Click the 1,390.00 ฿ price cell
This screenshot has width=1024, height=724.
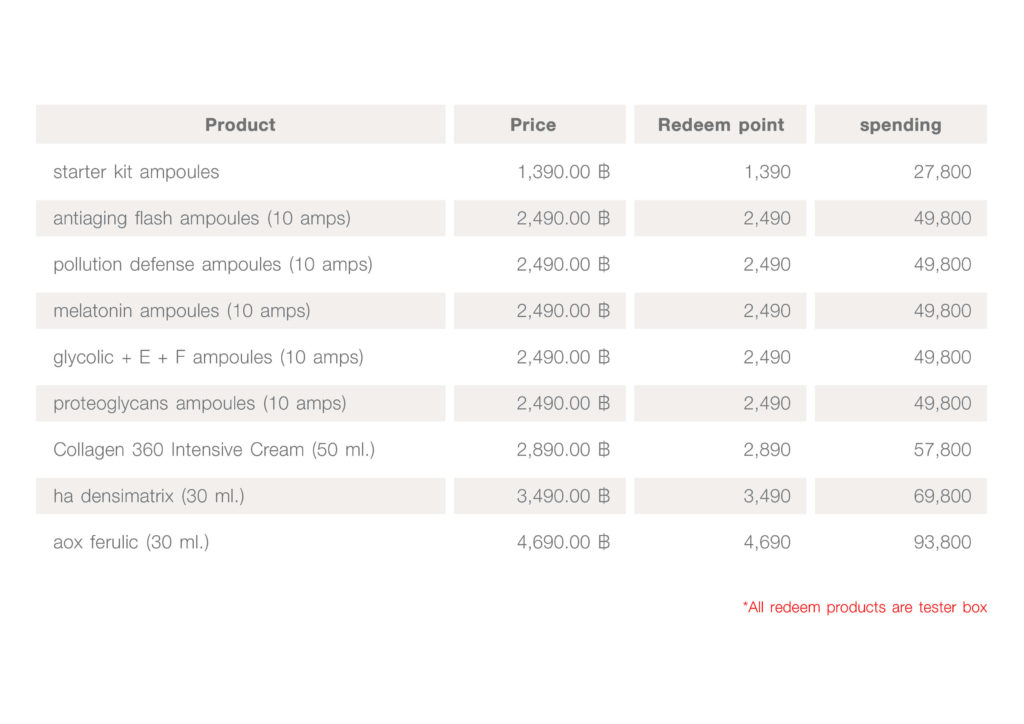(563, 172)
